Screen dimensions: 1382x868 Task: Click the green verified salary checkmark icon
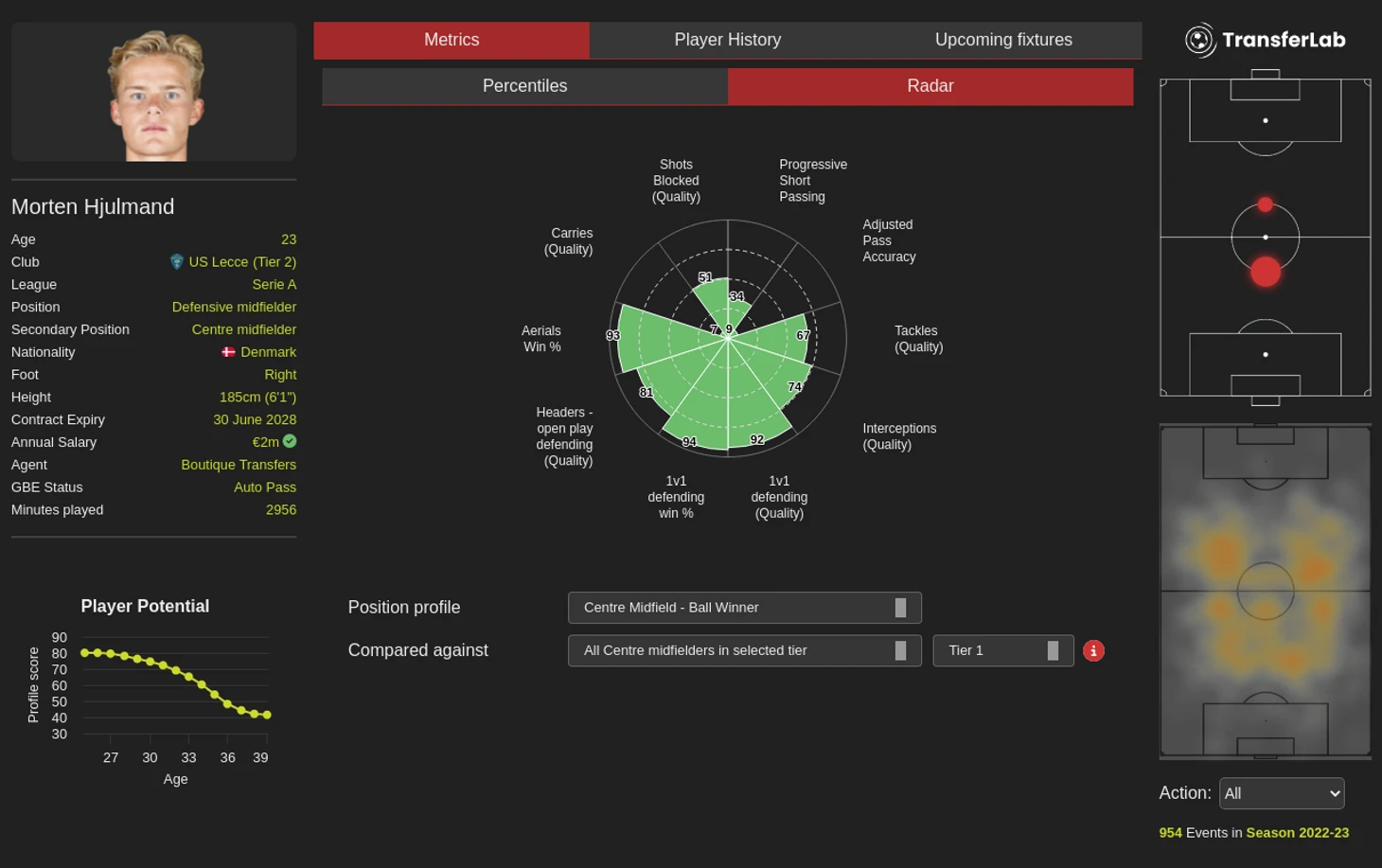point(290,441)
